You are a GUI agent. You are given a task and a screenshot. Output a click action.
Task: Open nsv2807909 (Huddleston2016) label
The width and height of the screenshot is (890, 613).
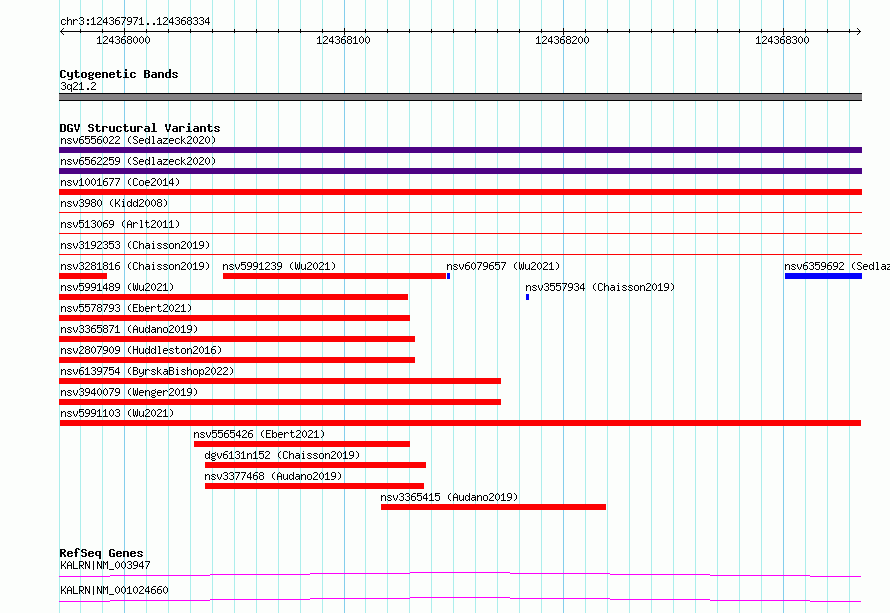141,350
